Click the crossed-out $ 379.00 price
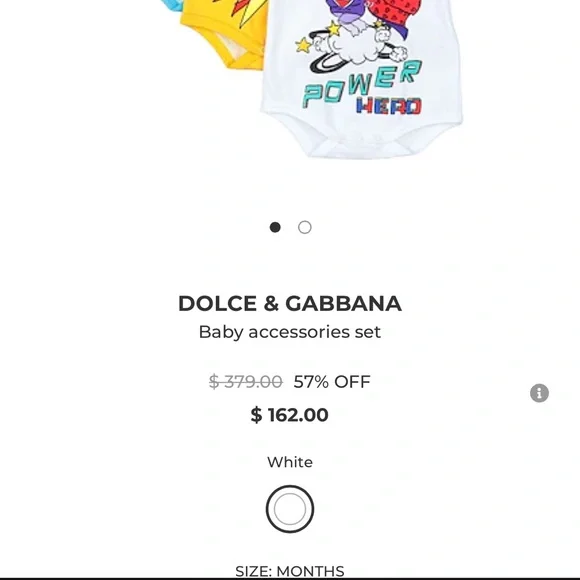This screenshot has height=580, width=580. point(246,381)
